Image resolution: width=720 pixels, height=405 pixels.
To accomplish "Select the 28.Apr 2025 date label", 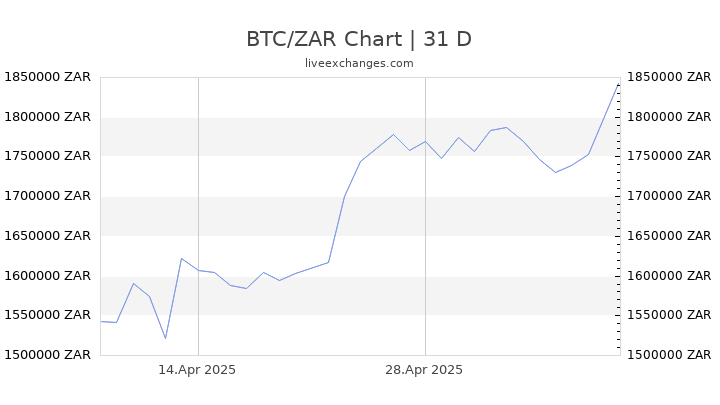I will click(x=424, y=370).
